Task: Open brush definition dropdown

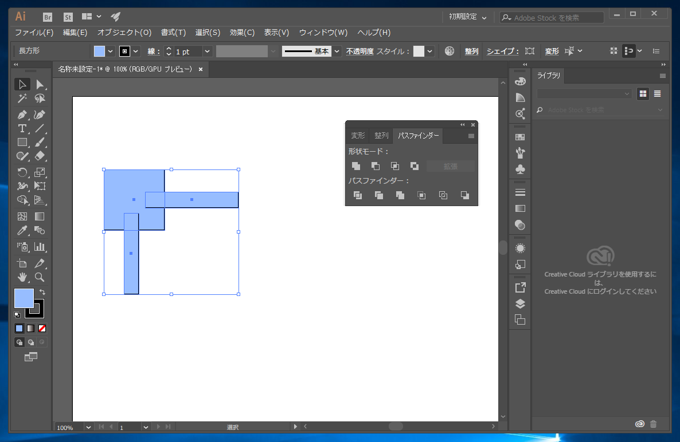Action: coord(337,51)
